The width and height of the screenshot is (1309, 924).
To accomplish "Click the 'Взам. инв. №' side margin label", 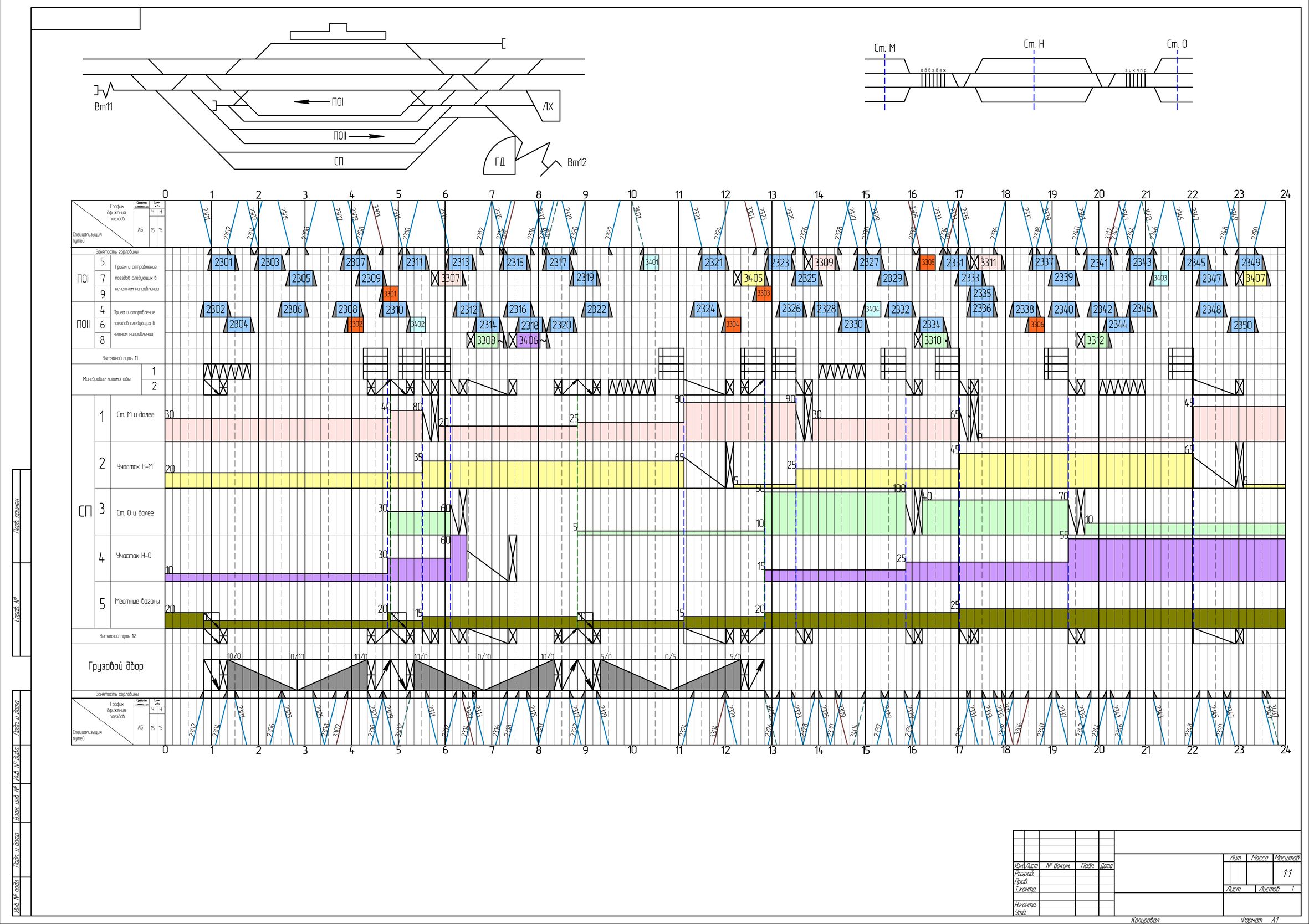I will (x=17, y=804).
